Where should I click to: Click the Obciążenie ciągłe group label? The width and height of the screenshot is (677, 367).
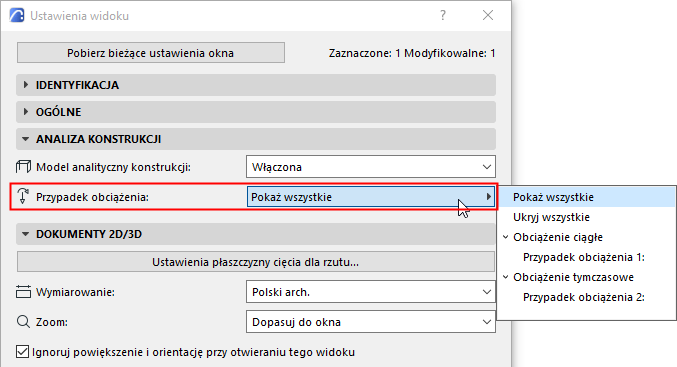tap(558, 237)
